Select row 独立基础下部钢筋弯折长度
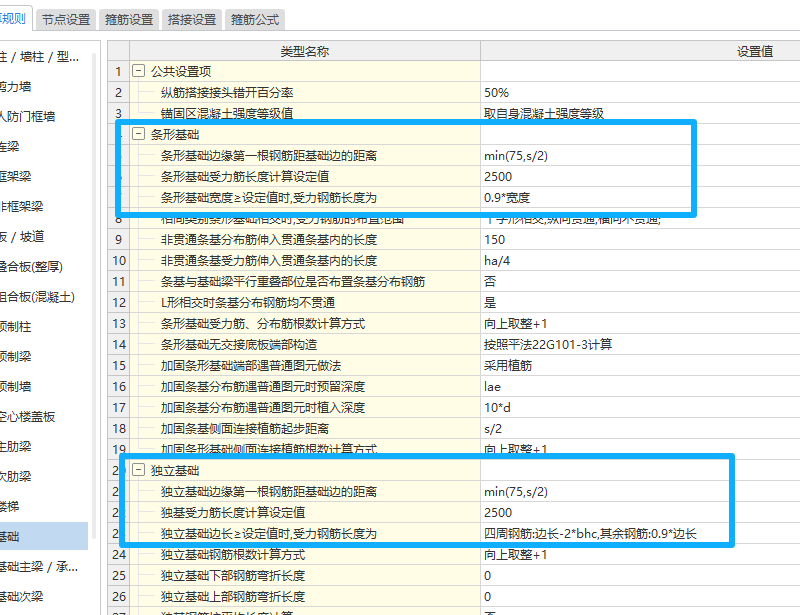This screenshot has height=615, width=800. click(305, 575)
